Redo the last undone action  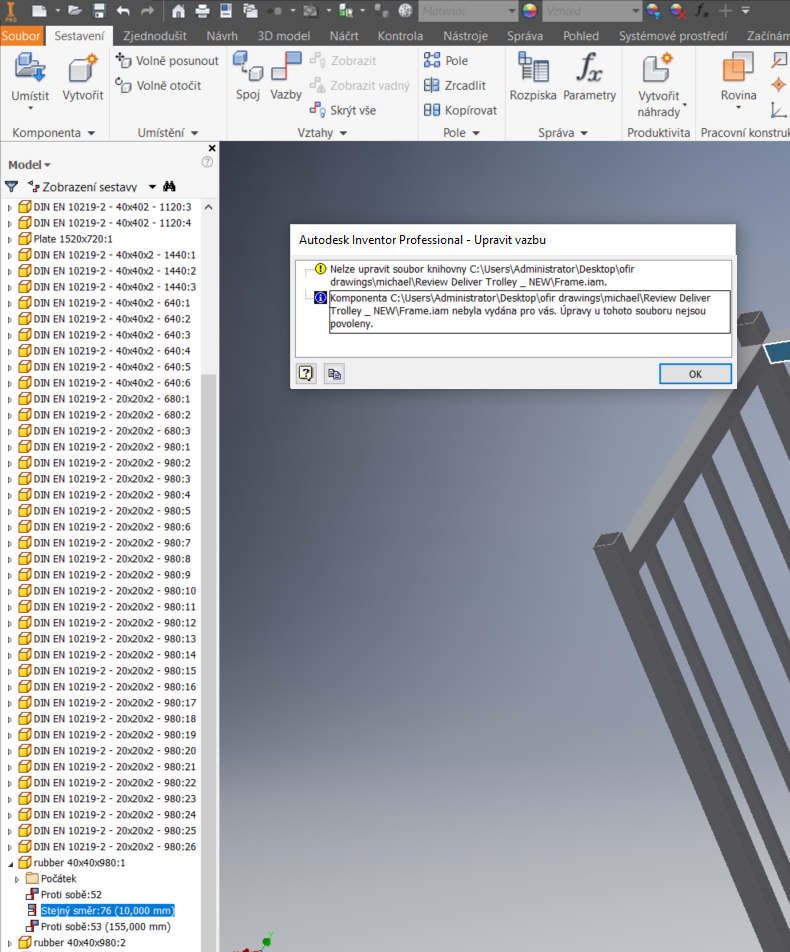[147, 10]
